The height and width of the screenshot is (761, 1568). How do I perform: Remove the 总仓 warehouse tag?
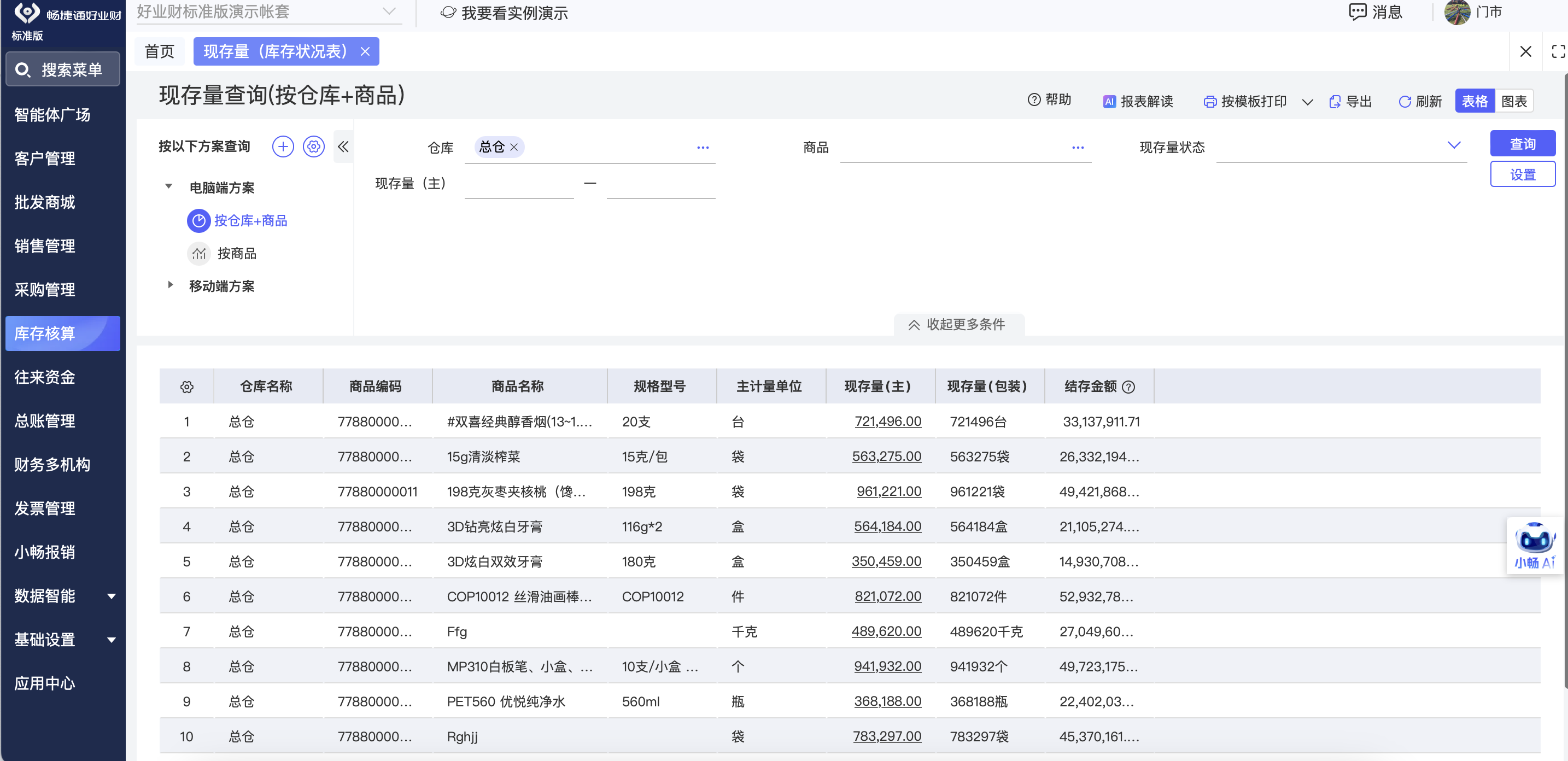tap(514, 147)
